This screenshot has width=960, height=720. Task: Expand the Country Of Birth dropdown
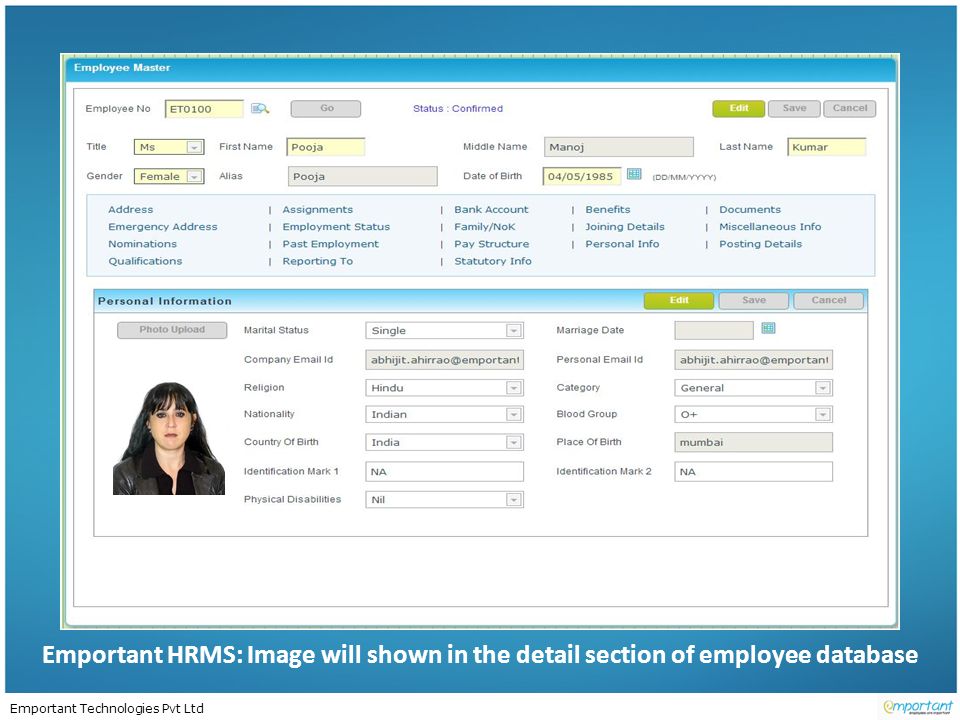(514, 442)
